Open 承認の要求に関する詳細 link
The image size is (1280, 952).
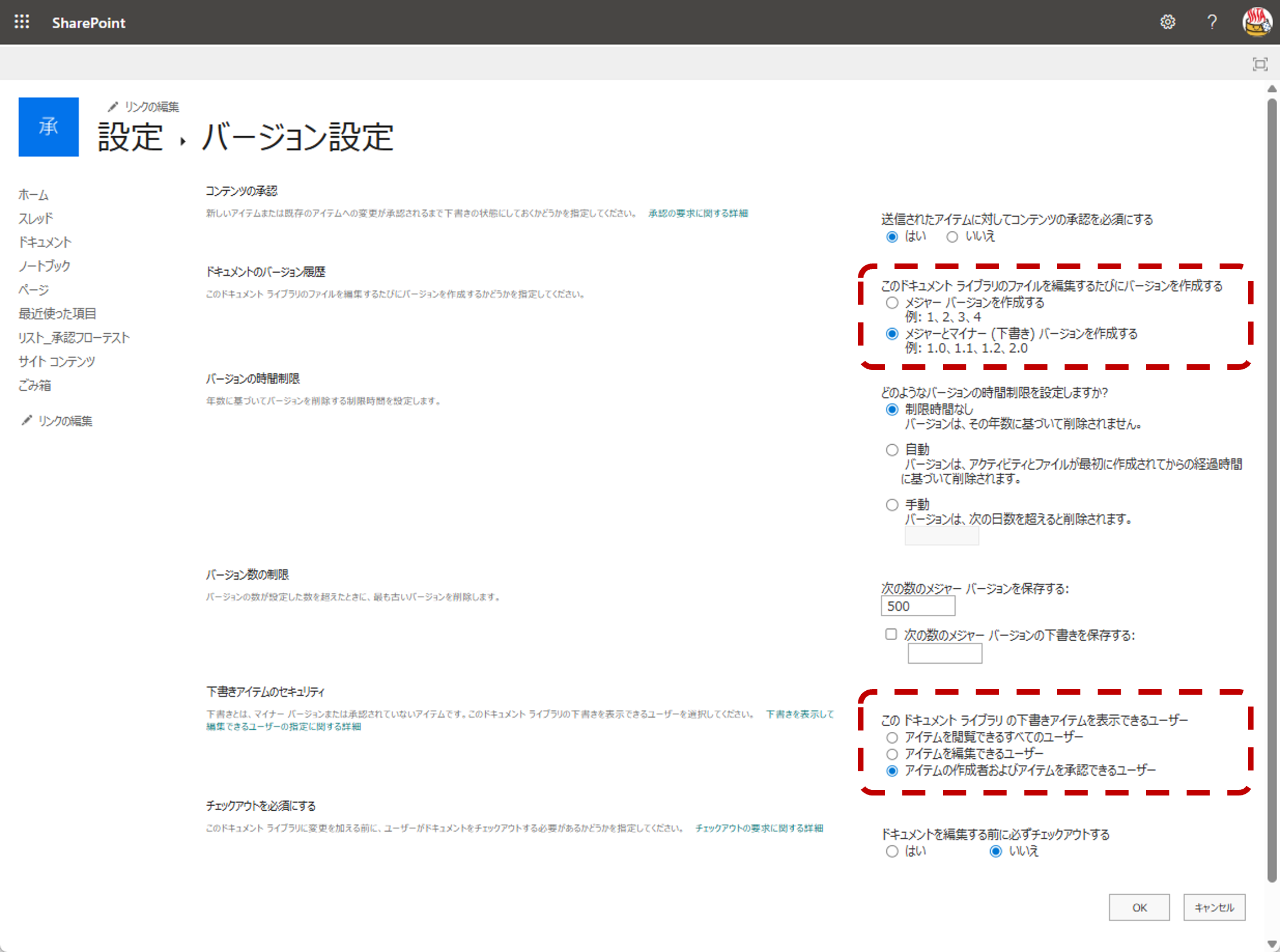[x=697, y=213]
